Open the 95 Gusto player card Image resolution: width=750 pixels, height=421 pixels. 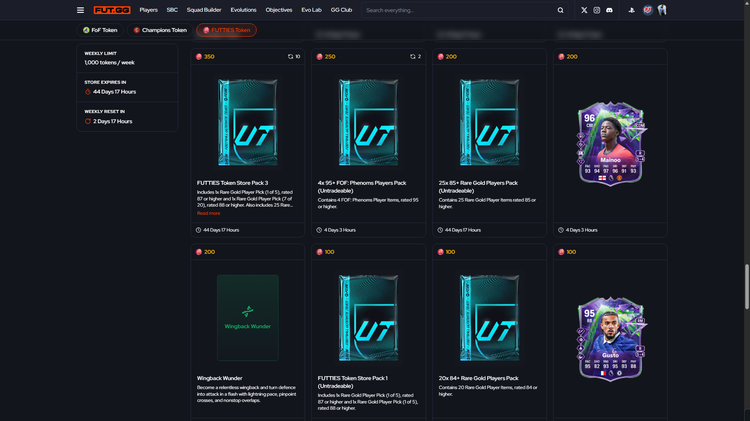[610, 339]
